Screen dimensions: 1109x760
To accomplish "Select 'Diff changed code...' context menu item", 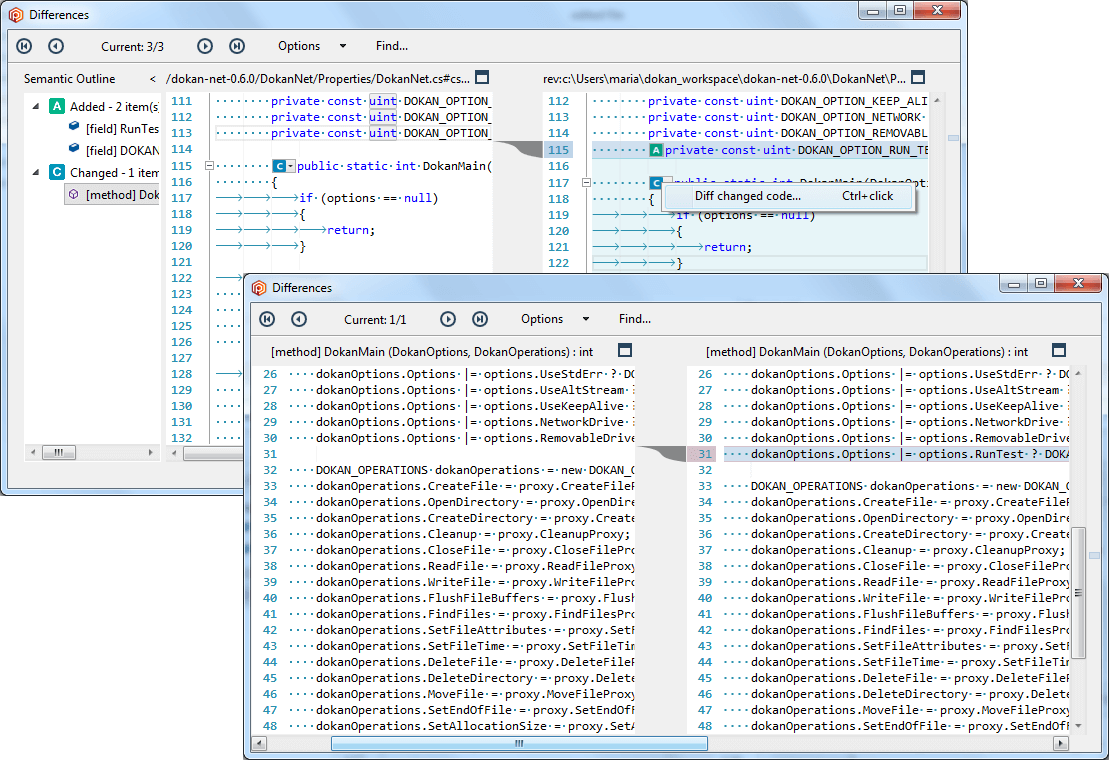I will tap(789, 197).
